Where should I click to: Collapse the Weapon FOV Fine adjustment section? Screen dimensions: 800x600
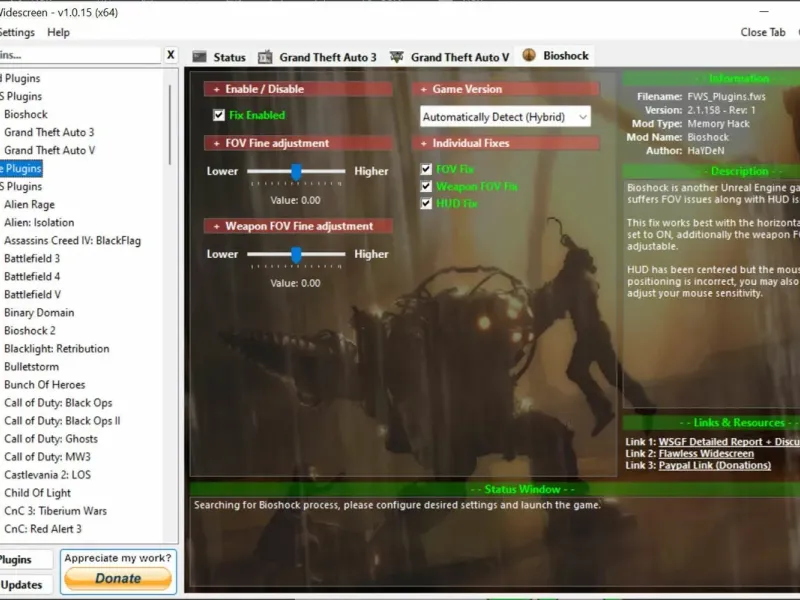point(298,226)
